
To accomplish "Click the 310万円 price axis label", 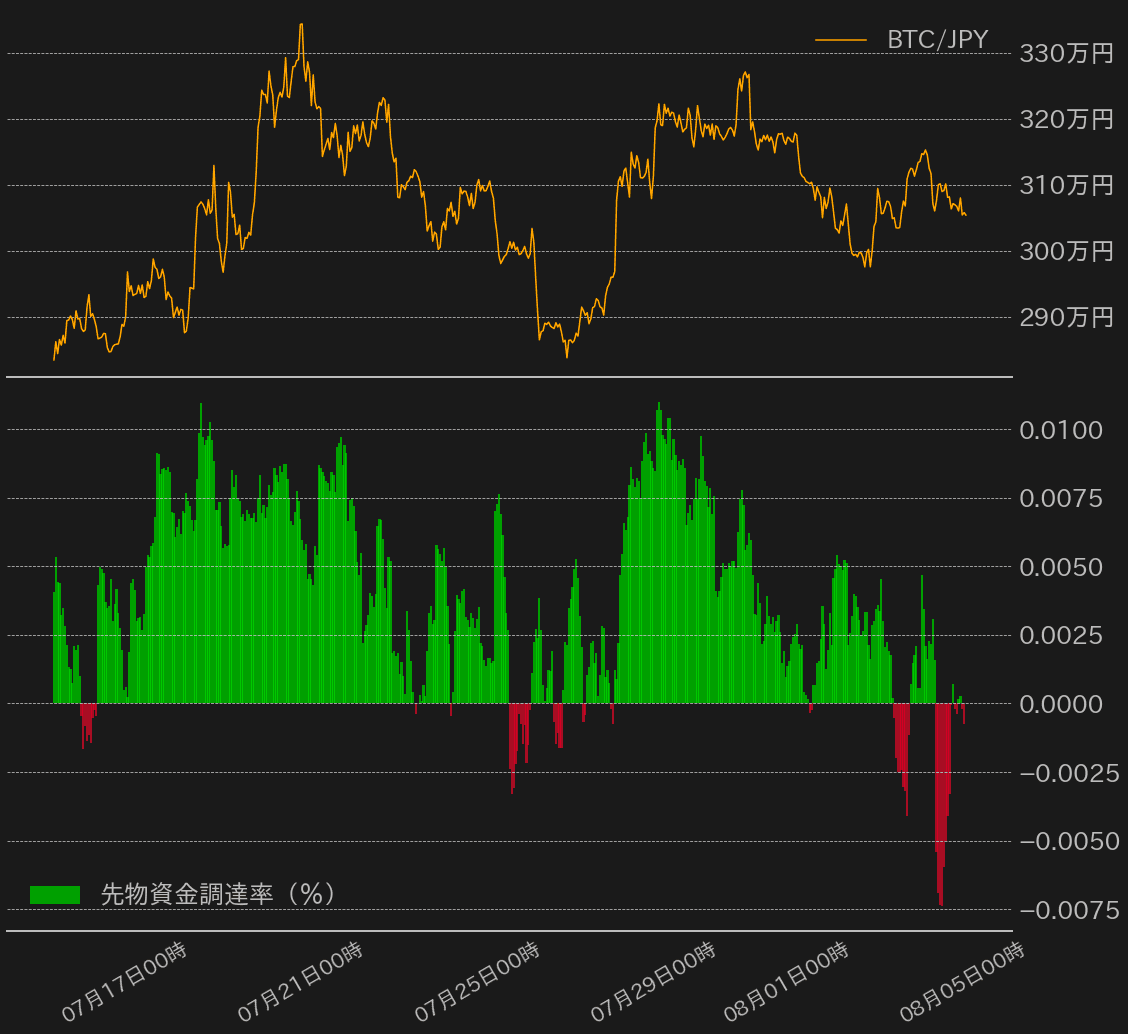I will 1065,185.
